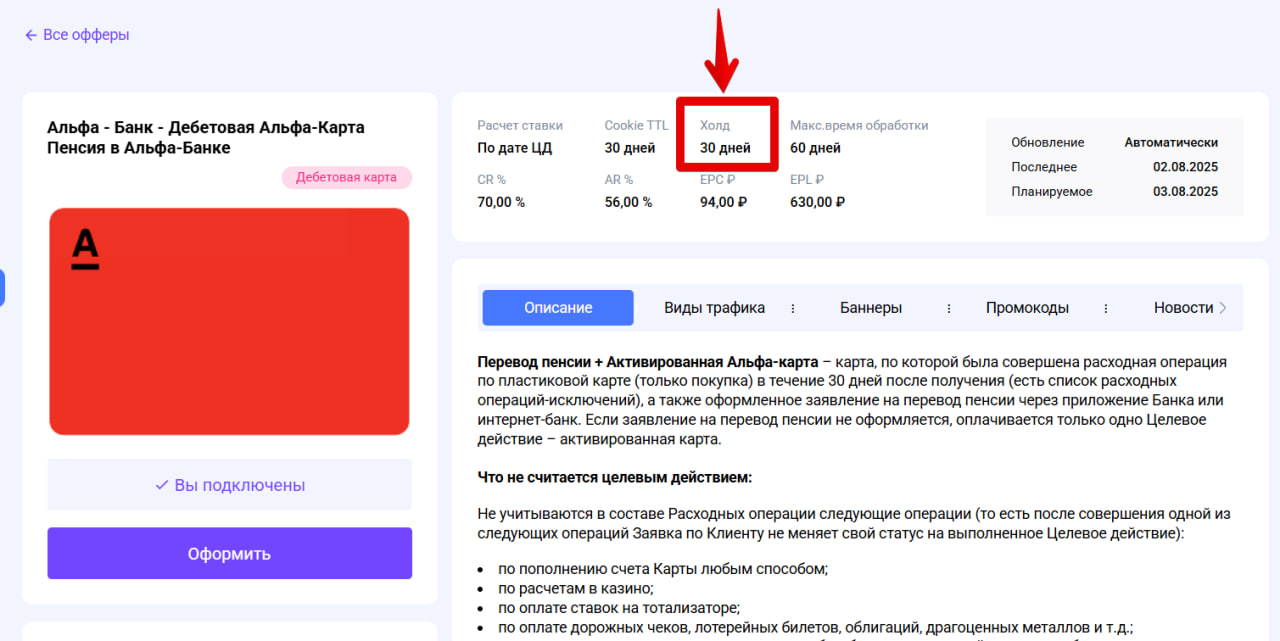
Task: Click the pink Дебетовая карта badge
Action: click(346, 178)
